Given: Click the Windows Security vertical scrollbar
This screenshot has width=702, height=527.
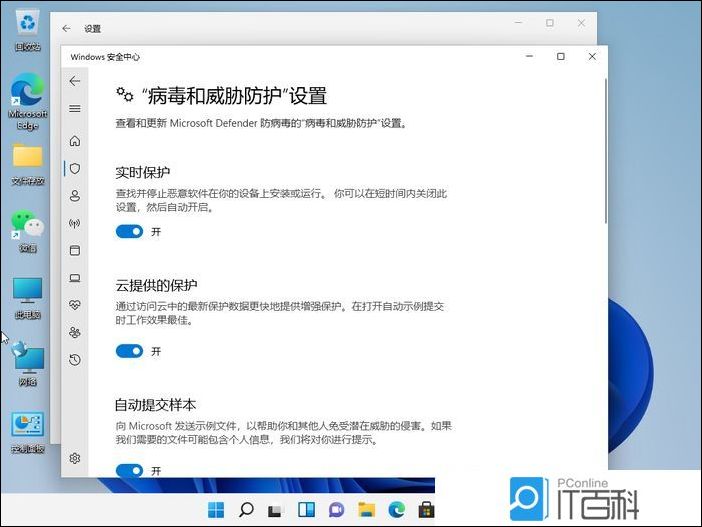Looking at the screenshot, I should click(x=605, y=151).
